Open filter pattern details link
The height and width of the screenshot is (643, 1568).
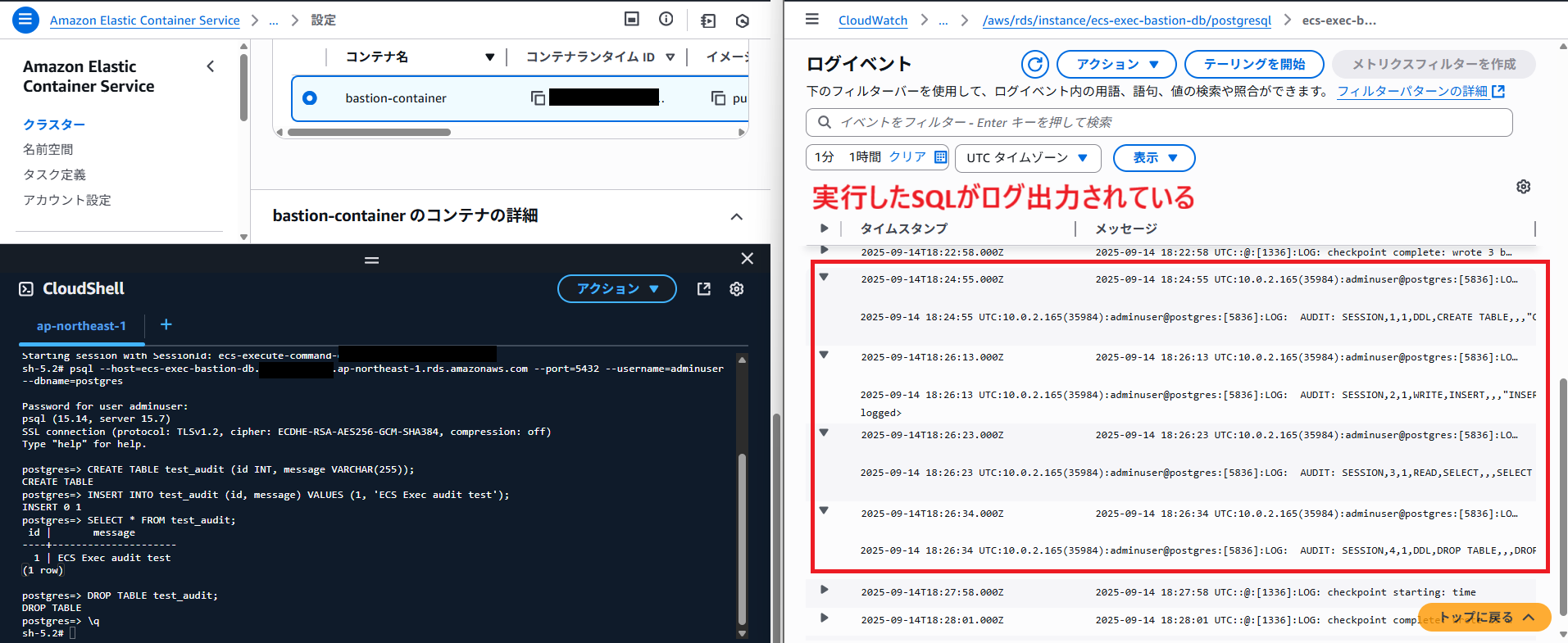(1420, 91)
